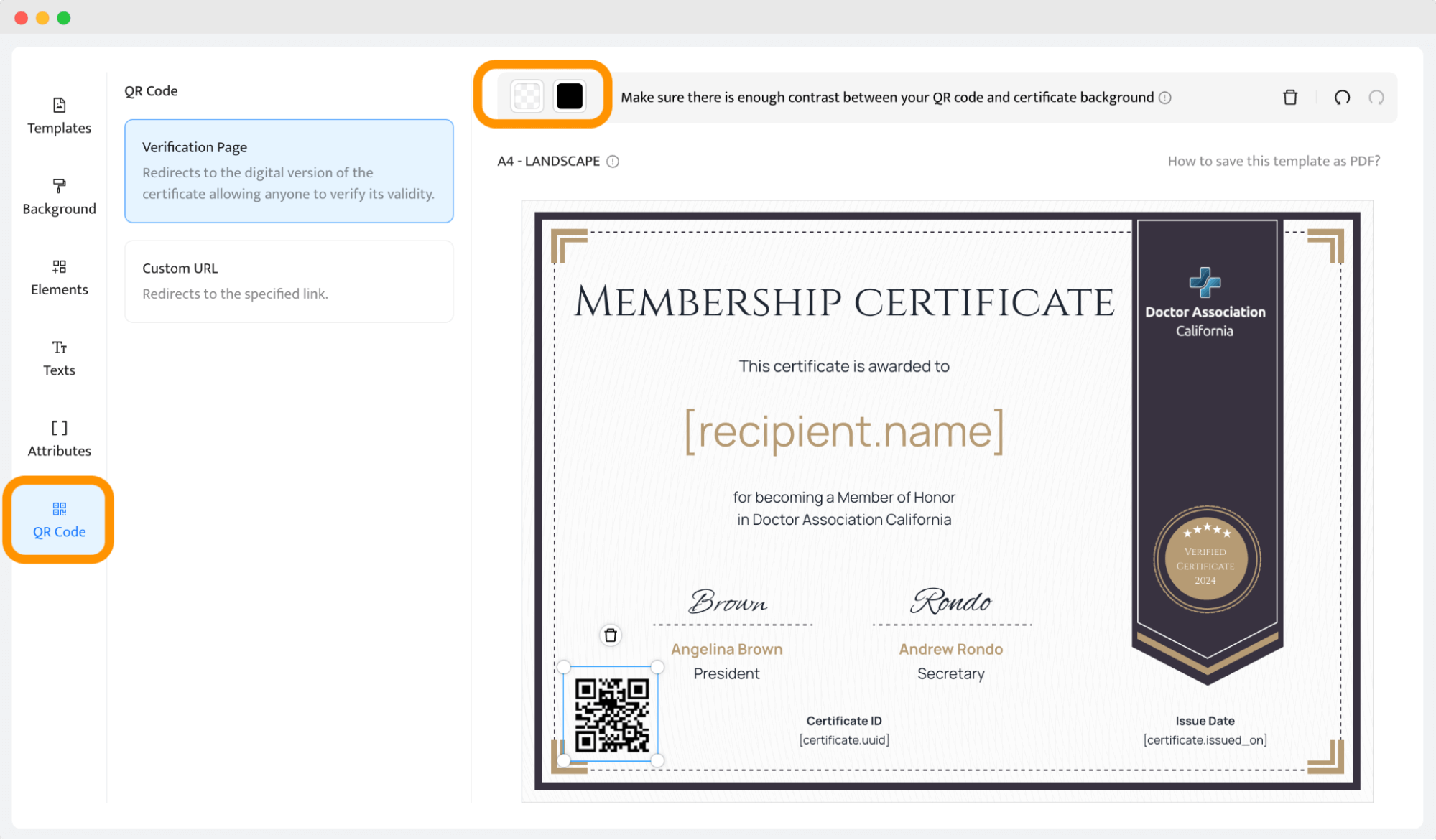
Task: Select the [certificate.issued_on] attribute
Action: (x=1205, y=740)
